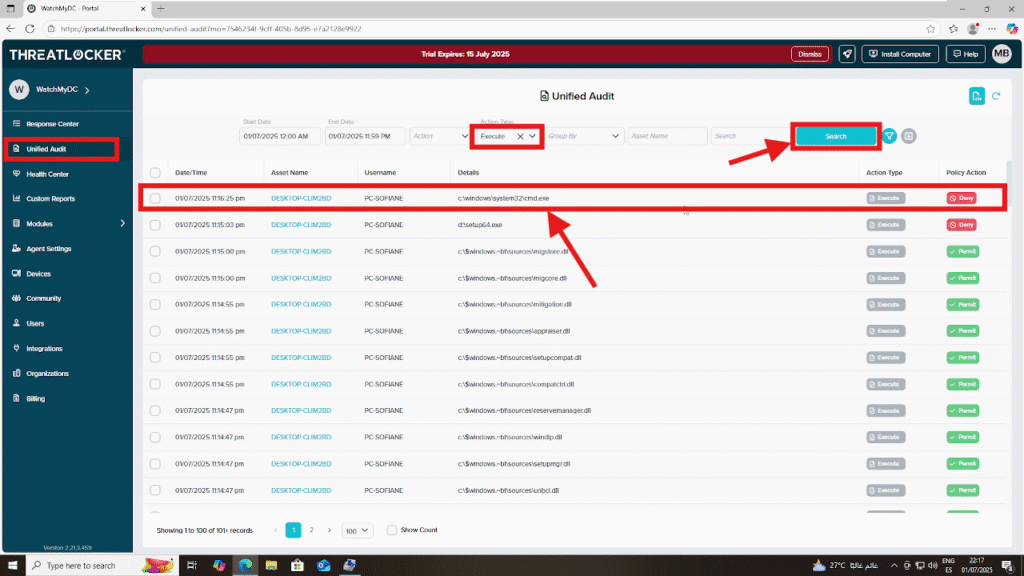Open the Group By dropdown
Screen dimensions: 1024x576
[x=583, y=136]
